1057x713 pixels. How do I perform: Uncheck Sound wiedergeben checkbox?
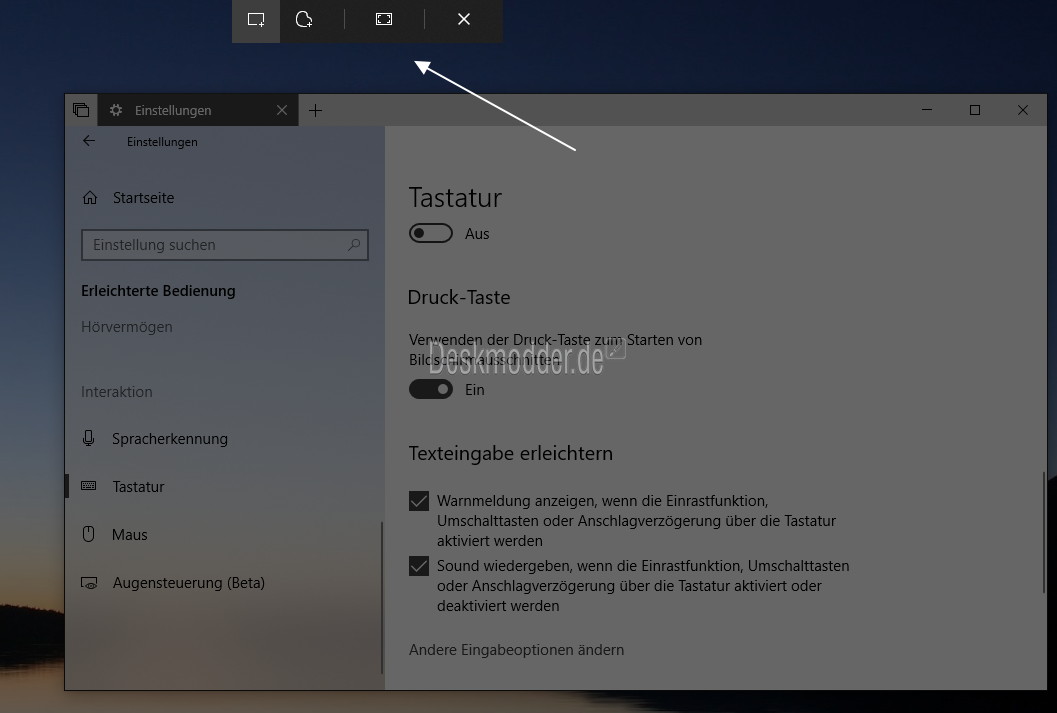[419, 565]
